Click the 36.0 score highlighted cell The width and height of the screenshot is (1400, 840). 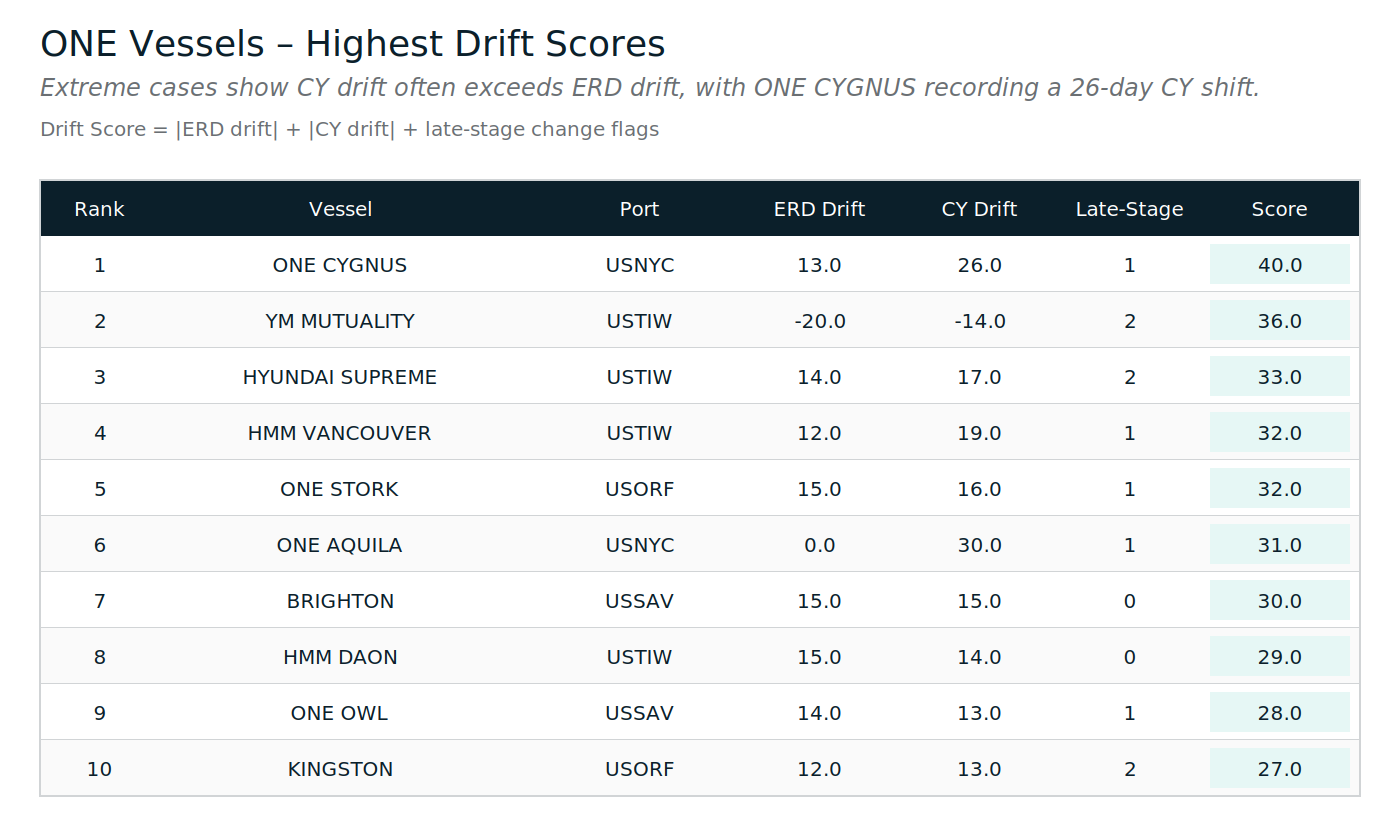[x=1279, y=321]
